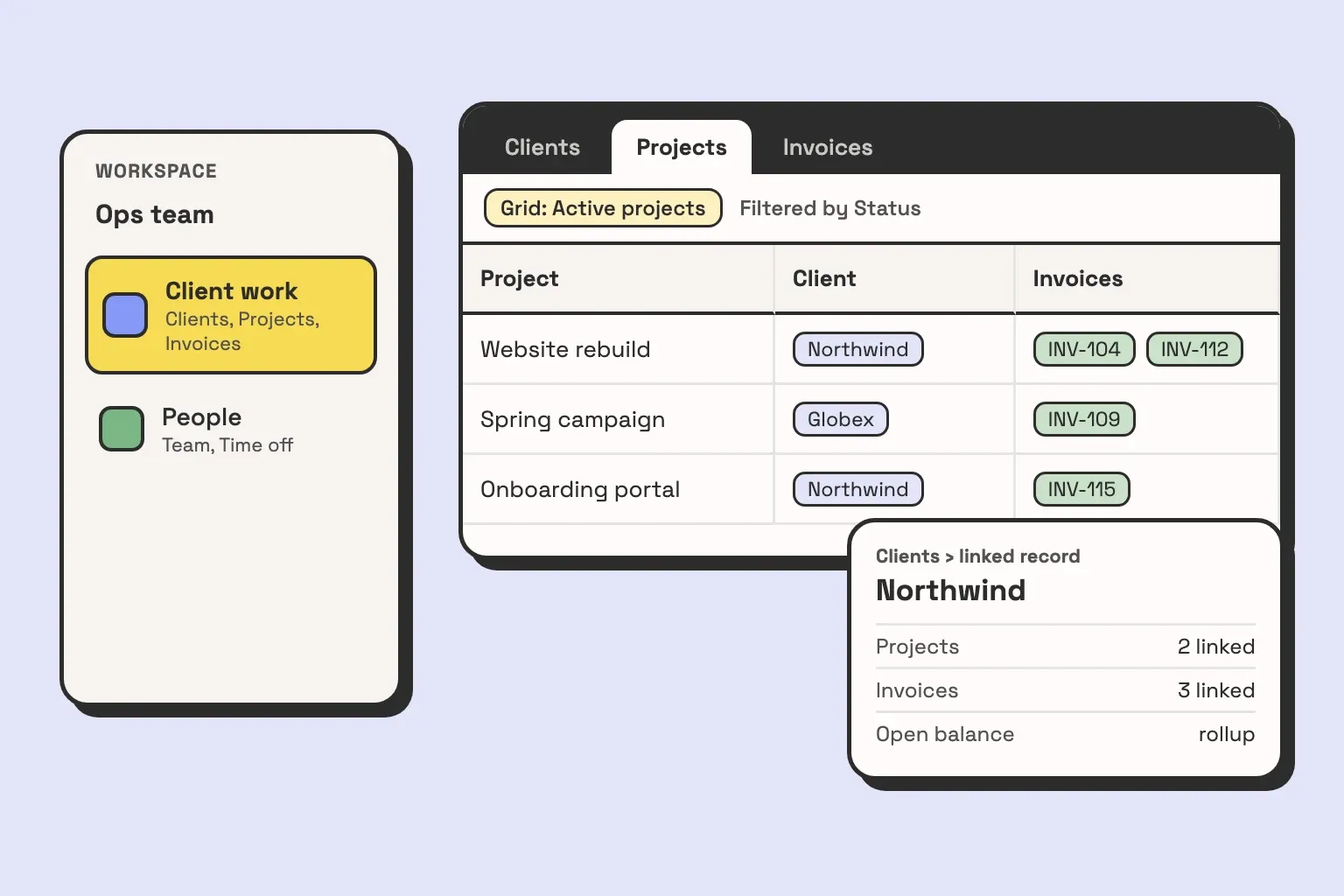Click the "3 linked" value
The image size is (1344, 896).
click(x=1216, y=690)
